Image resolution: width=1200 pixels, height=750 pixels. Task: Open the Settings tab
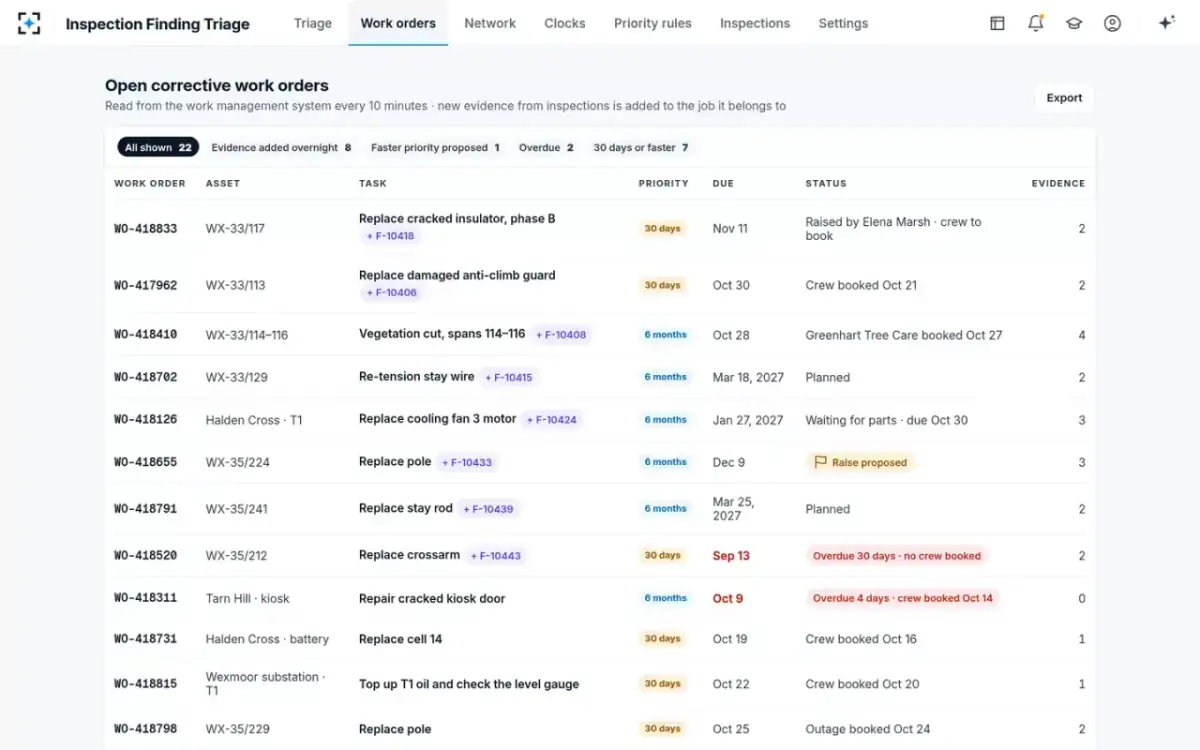[x=843, y=23]
